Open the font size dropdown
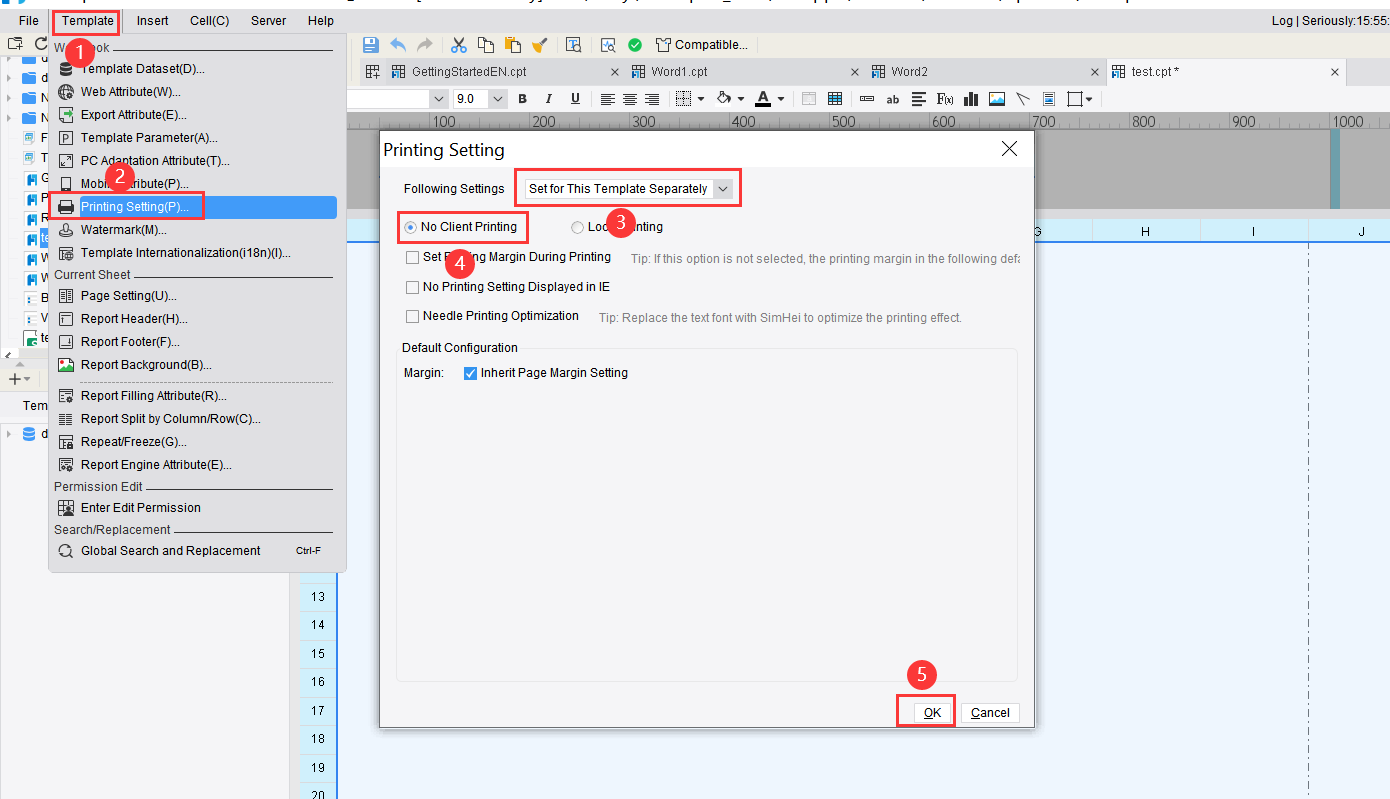This screenshot has width=1390, height=799. [x=497, y=98]
